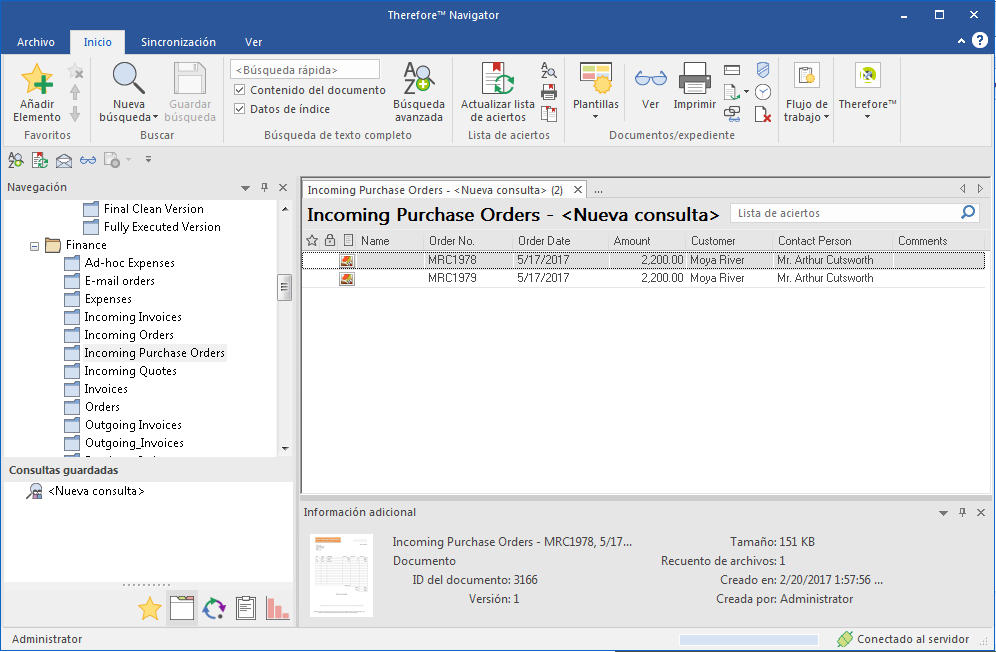Close the Incoming Purchase Orders query tab
Image resolution: width=996 pixels, height=652 pixels.
coord(577,189)
